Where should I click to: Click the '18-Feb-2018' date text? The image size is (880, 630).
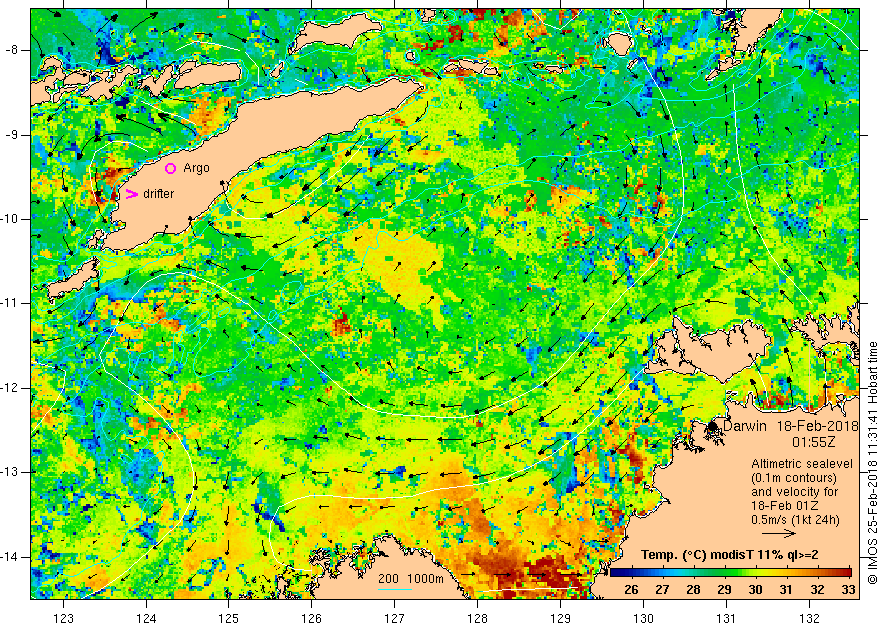(x=818, y=426)
